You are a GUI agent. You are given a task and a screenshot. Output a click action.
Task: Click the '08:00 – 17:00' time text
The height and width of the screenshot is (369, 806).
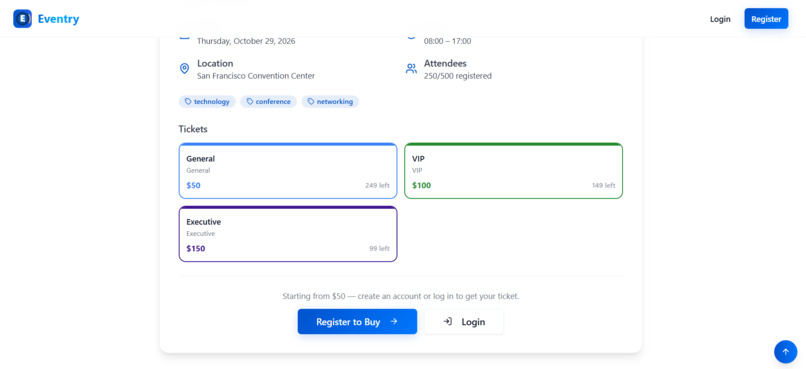447,41
